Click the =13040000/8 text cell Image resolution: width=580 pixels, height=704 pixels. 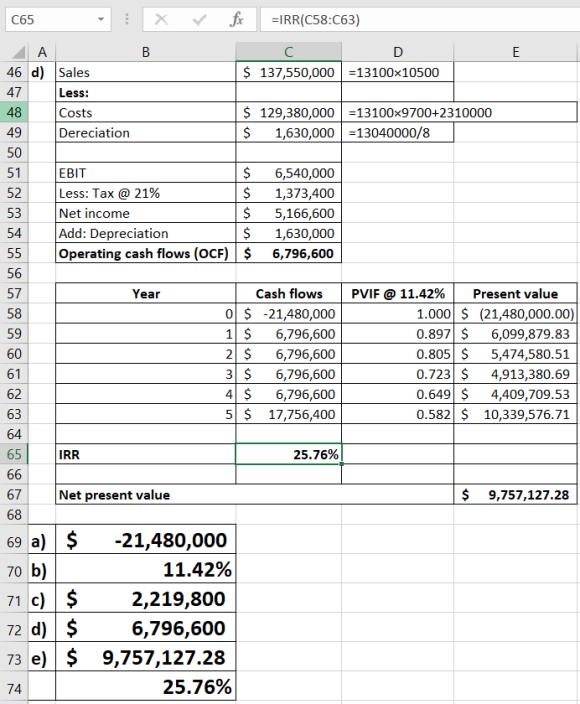tap(398, 133)
